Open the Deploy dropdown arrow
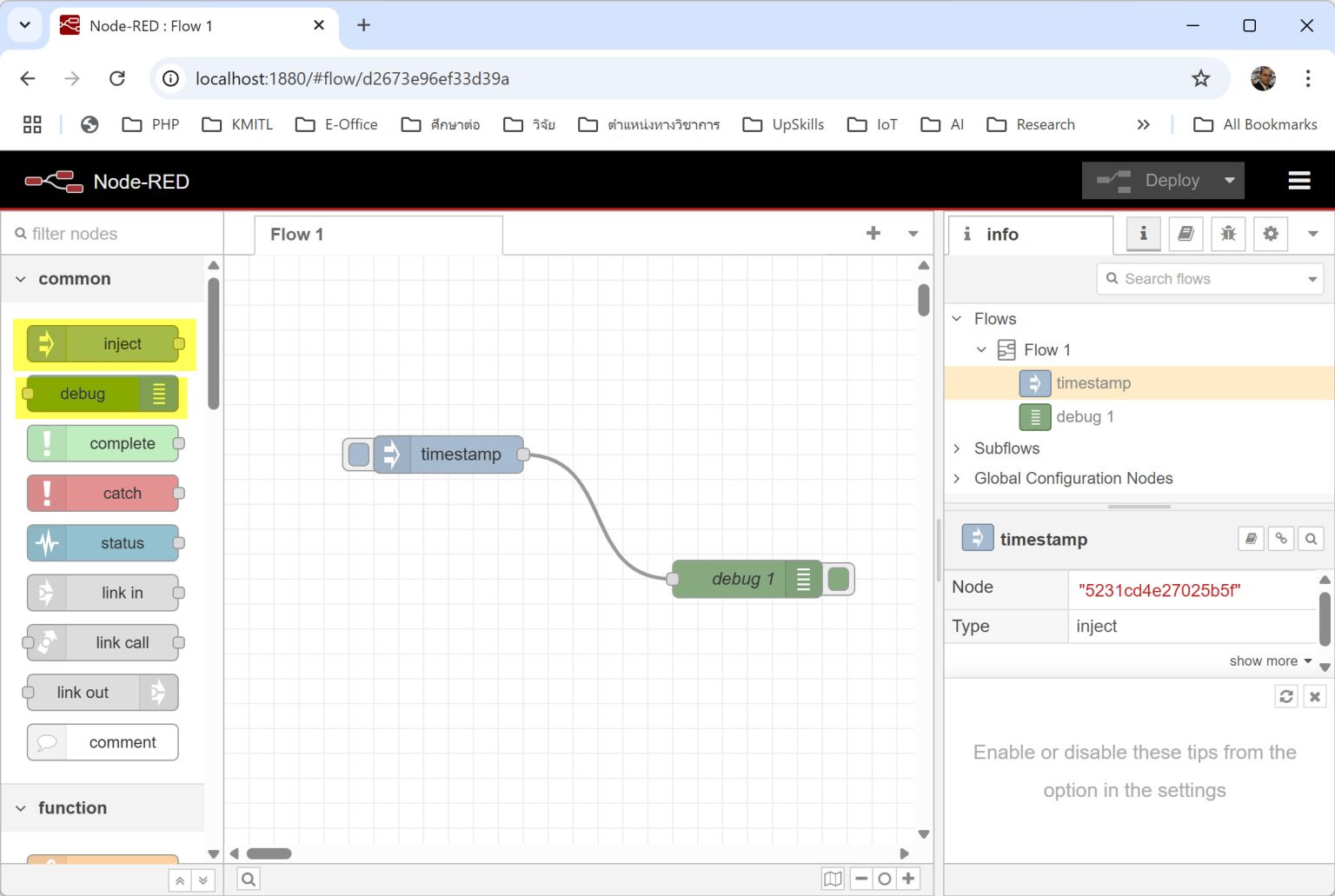Image resolution: width=1335 pixels, height=896 pixels. (x=1228, y=180)
